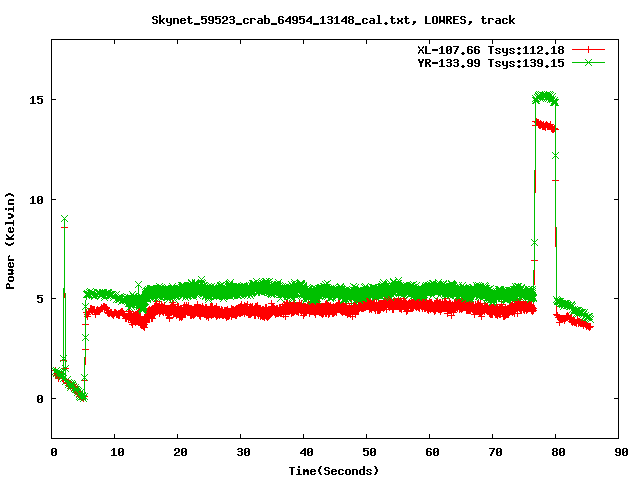This screenshot has width=640, height=480.
Task: Select legend entry XL-107.66 Tsys:112.18
Action: point(491,50)
